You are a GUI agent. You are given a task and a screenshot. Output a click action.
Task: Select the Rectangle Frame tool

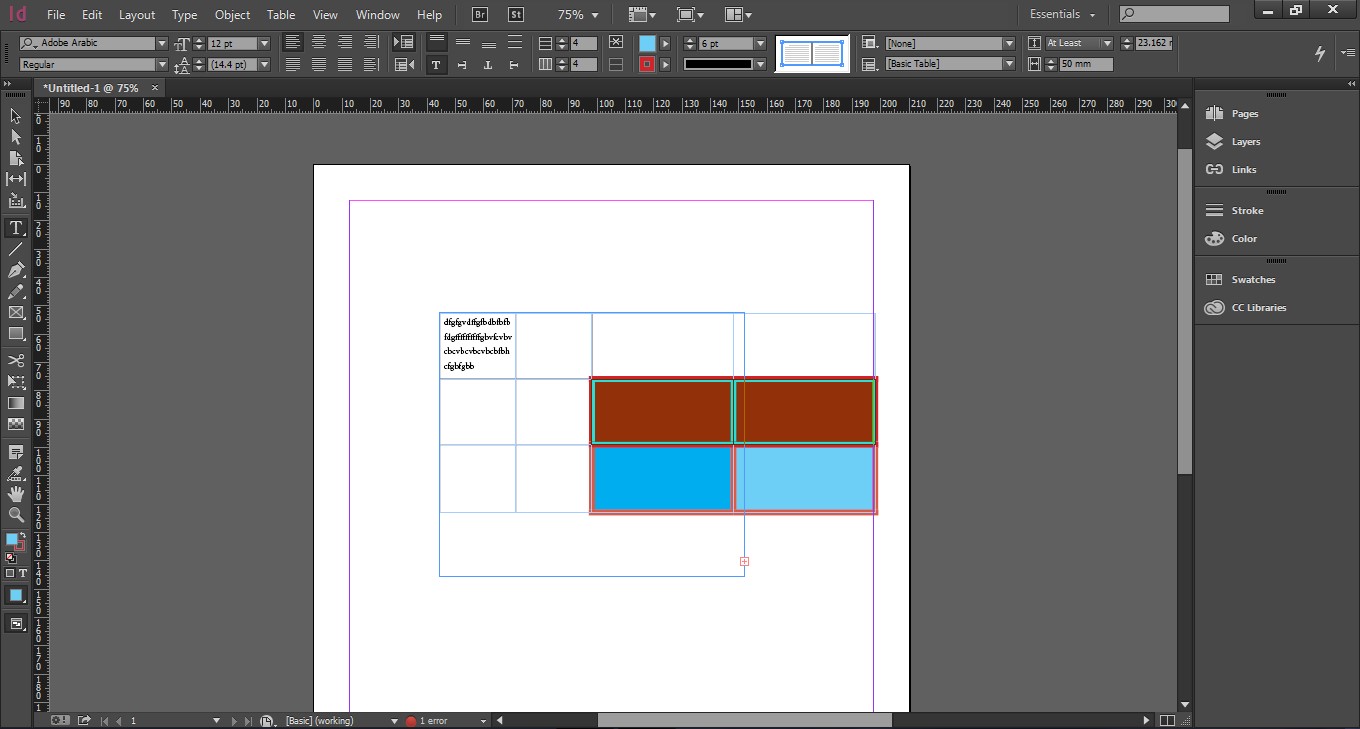[16, 313]
